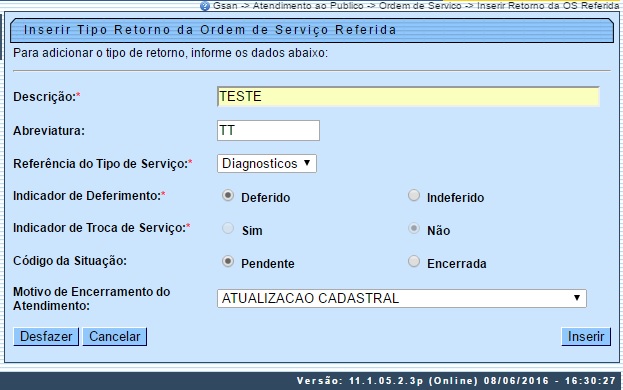Viewport: 623px width, 390px height.
Task: Select the Deferido radio button
Action: click(228, 195)
